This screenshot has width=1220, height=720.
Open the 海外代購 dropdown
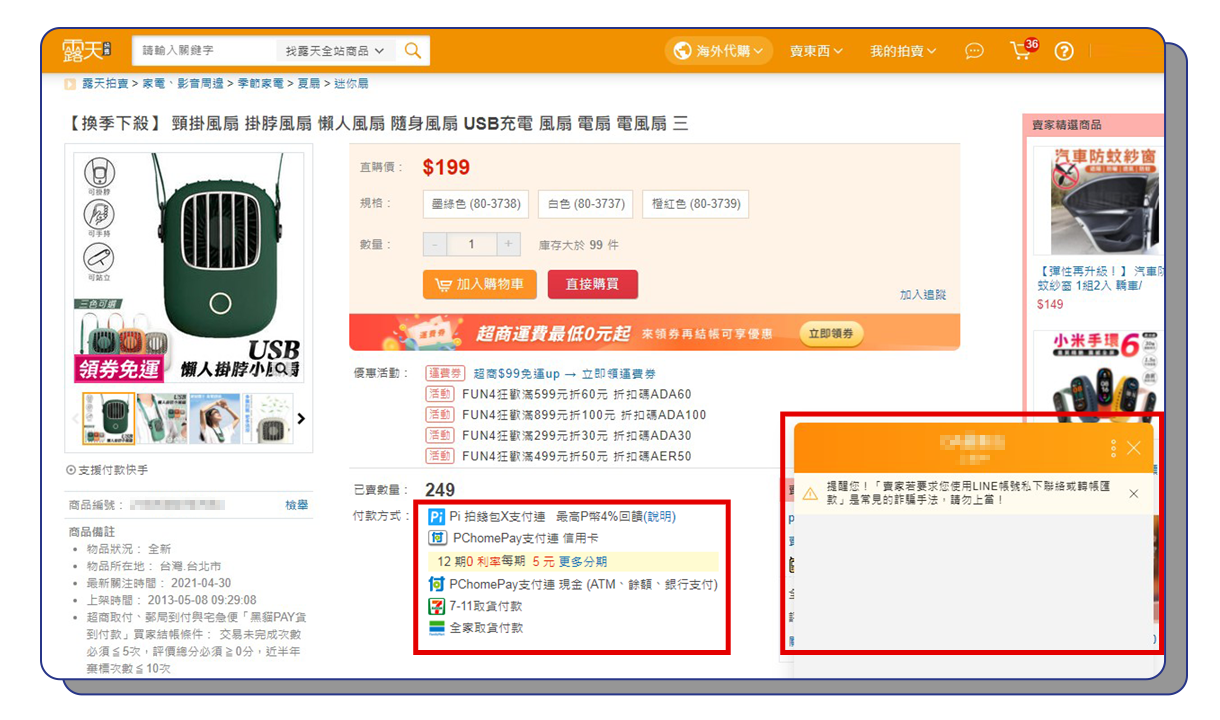pos(719,51)
